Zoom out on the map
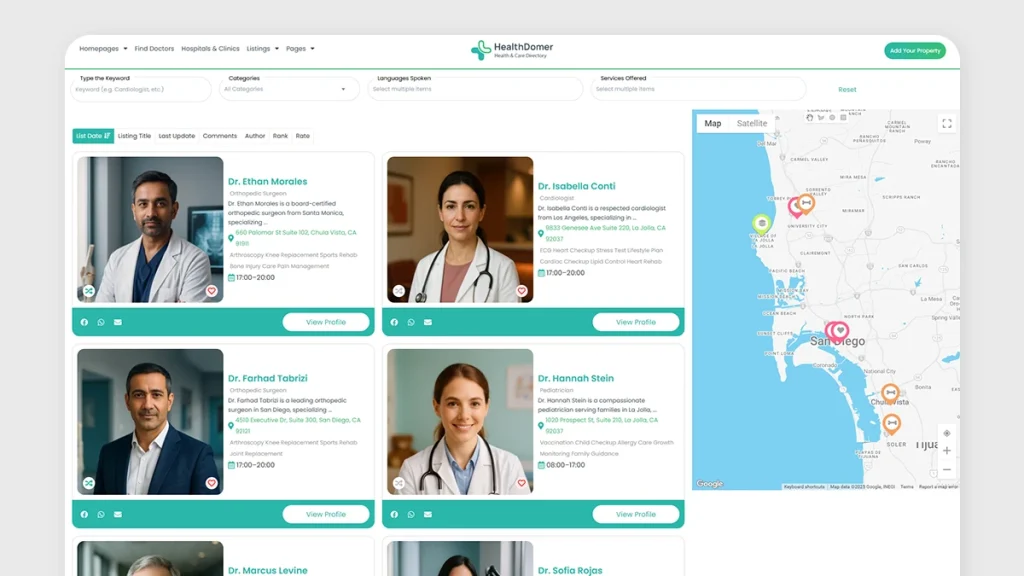The height and width of the screenshot is (576, 1024). click(x=947, y=470)
